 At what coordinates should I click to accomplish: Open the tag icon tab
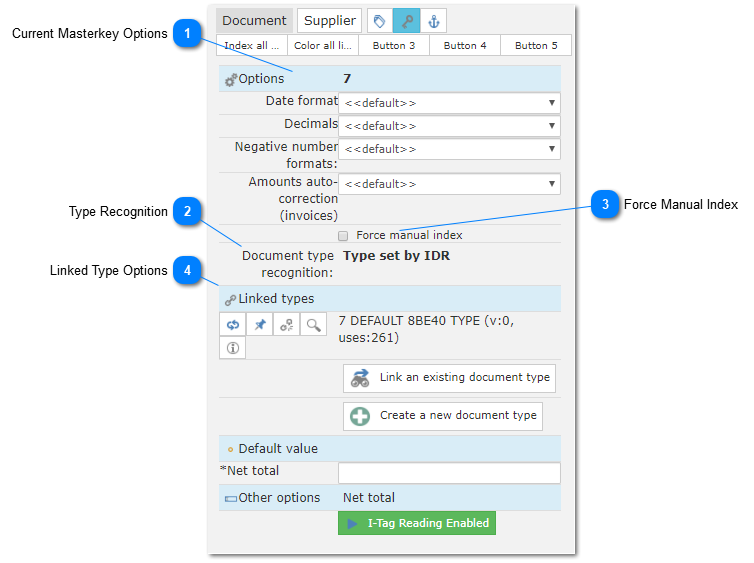click(379, 21)
